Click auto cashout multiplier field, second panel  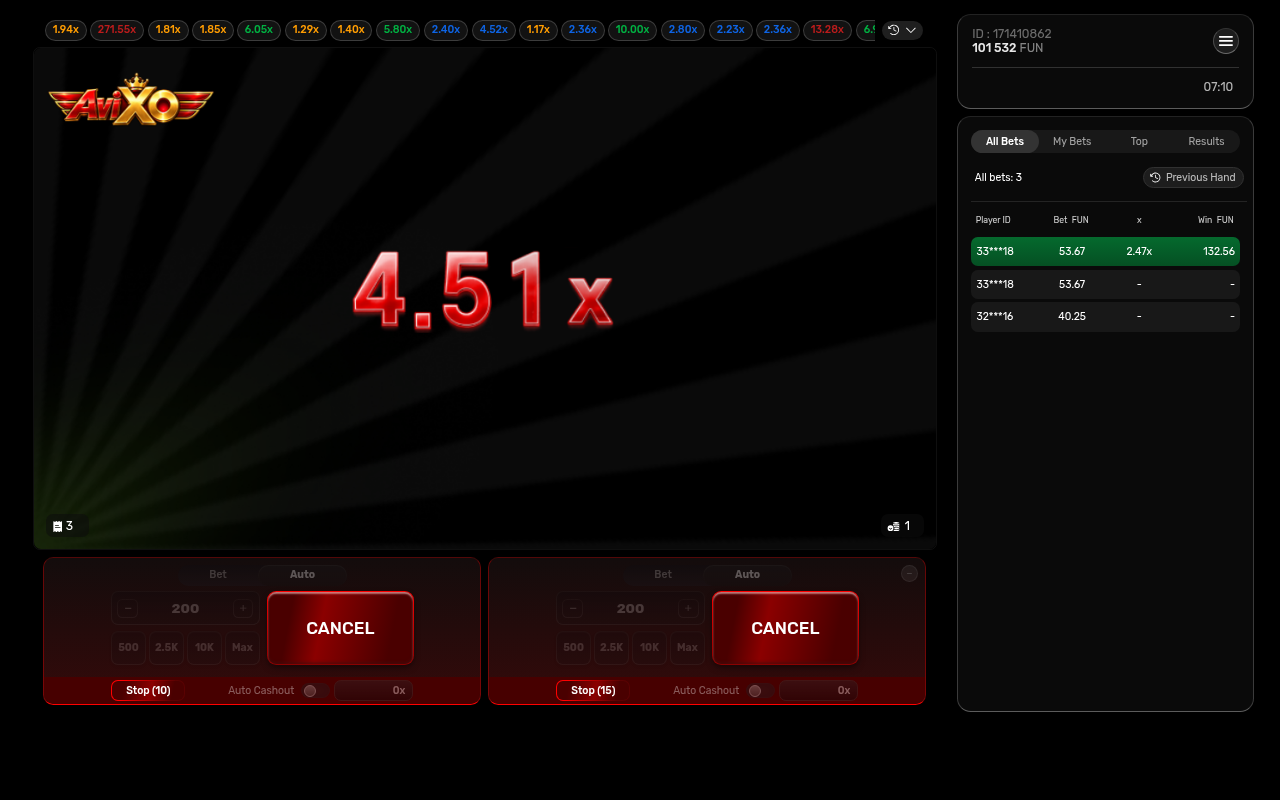pos(818,691)
